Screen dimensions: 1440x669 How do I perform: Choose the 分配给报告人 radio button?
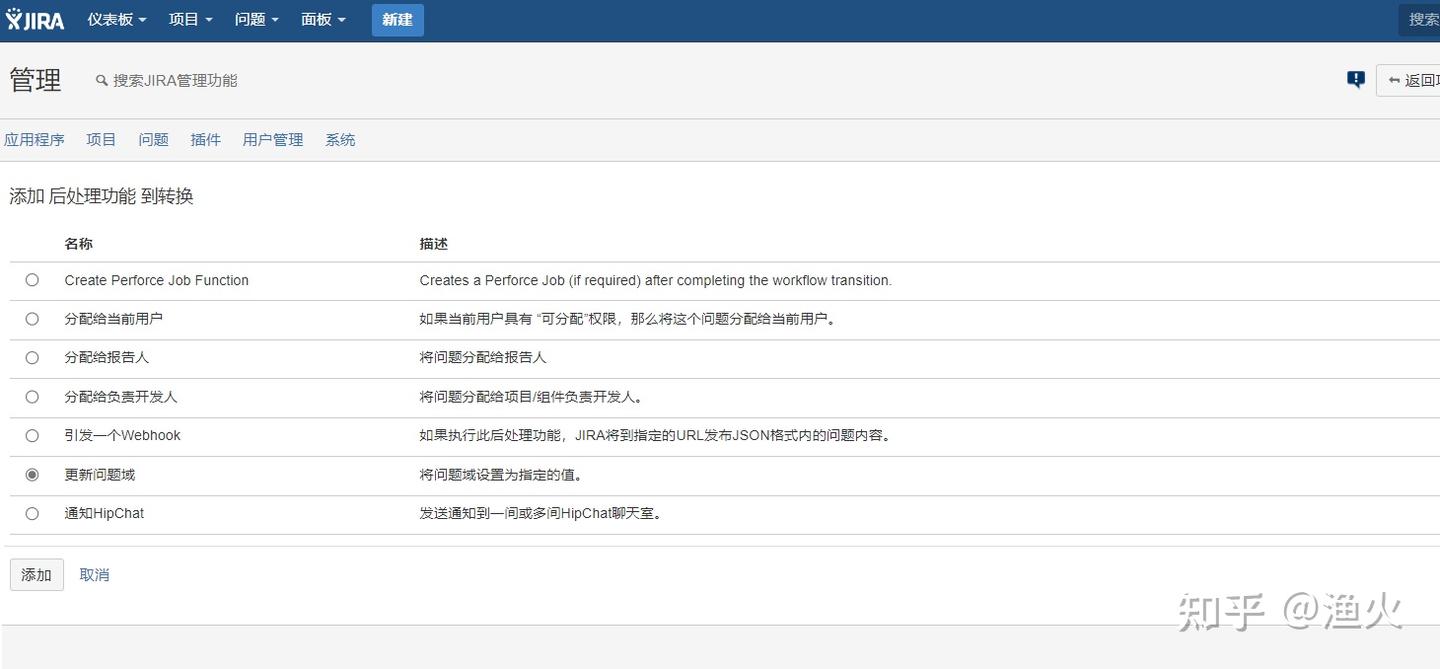tap(32, 358)
